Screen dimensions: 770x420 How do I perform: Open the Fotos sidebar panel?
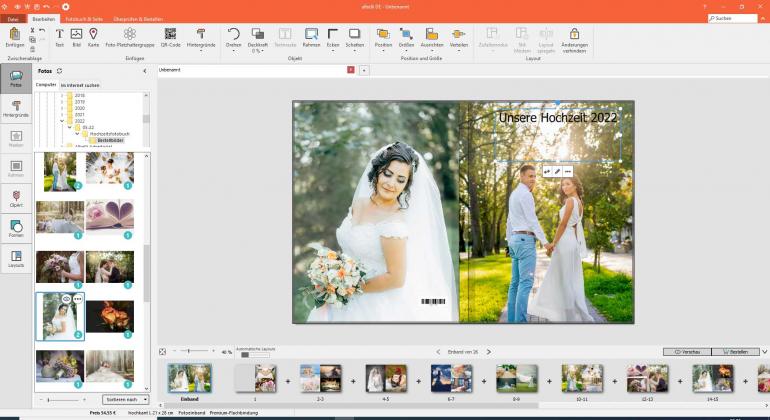click(16, 79)
